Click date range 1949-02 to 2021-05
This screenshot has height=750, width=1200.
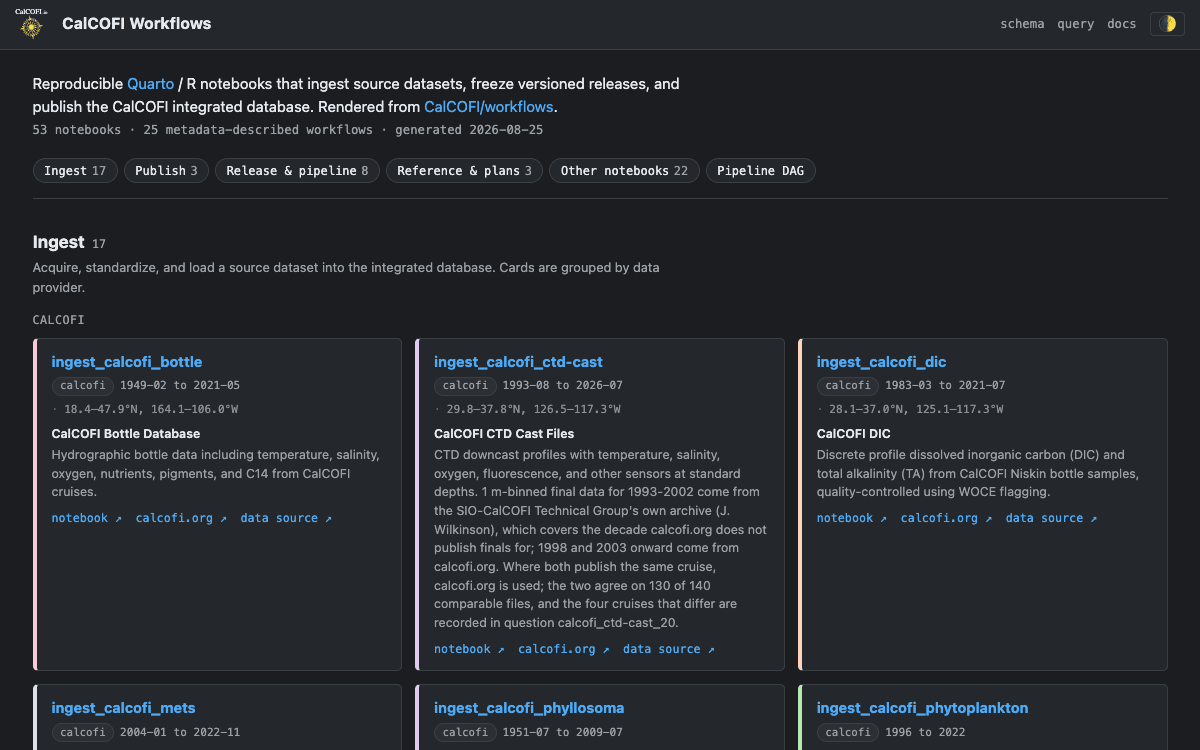180,386
